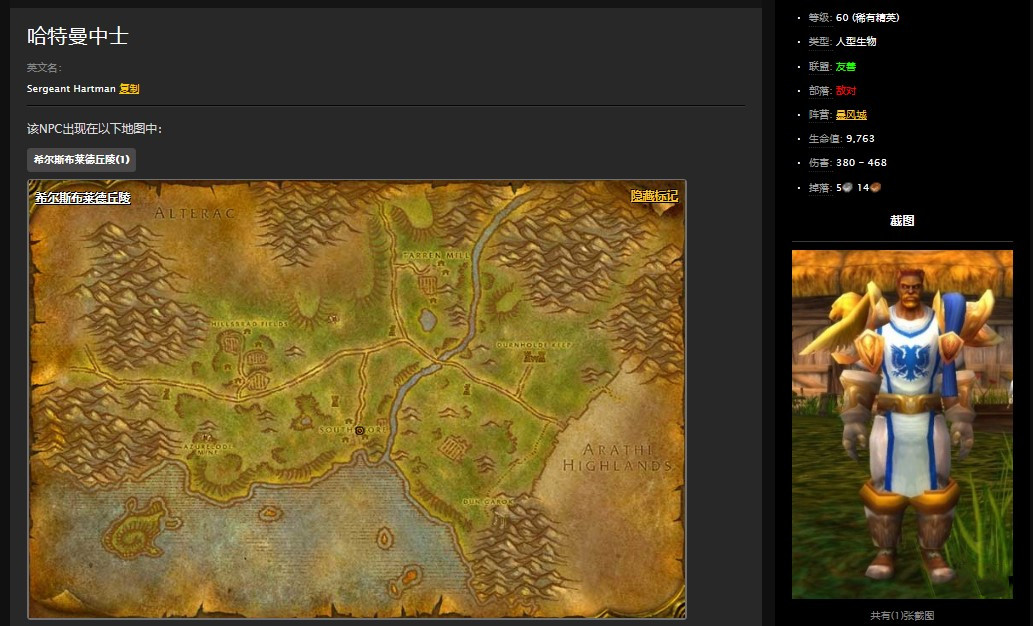Open the Sergeant Hartman screenshot thumbnail
The height and width of the screenshot is (626, 1033).
click(x=902, y=424)
